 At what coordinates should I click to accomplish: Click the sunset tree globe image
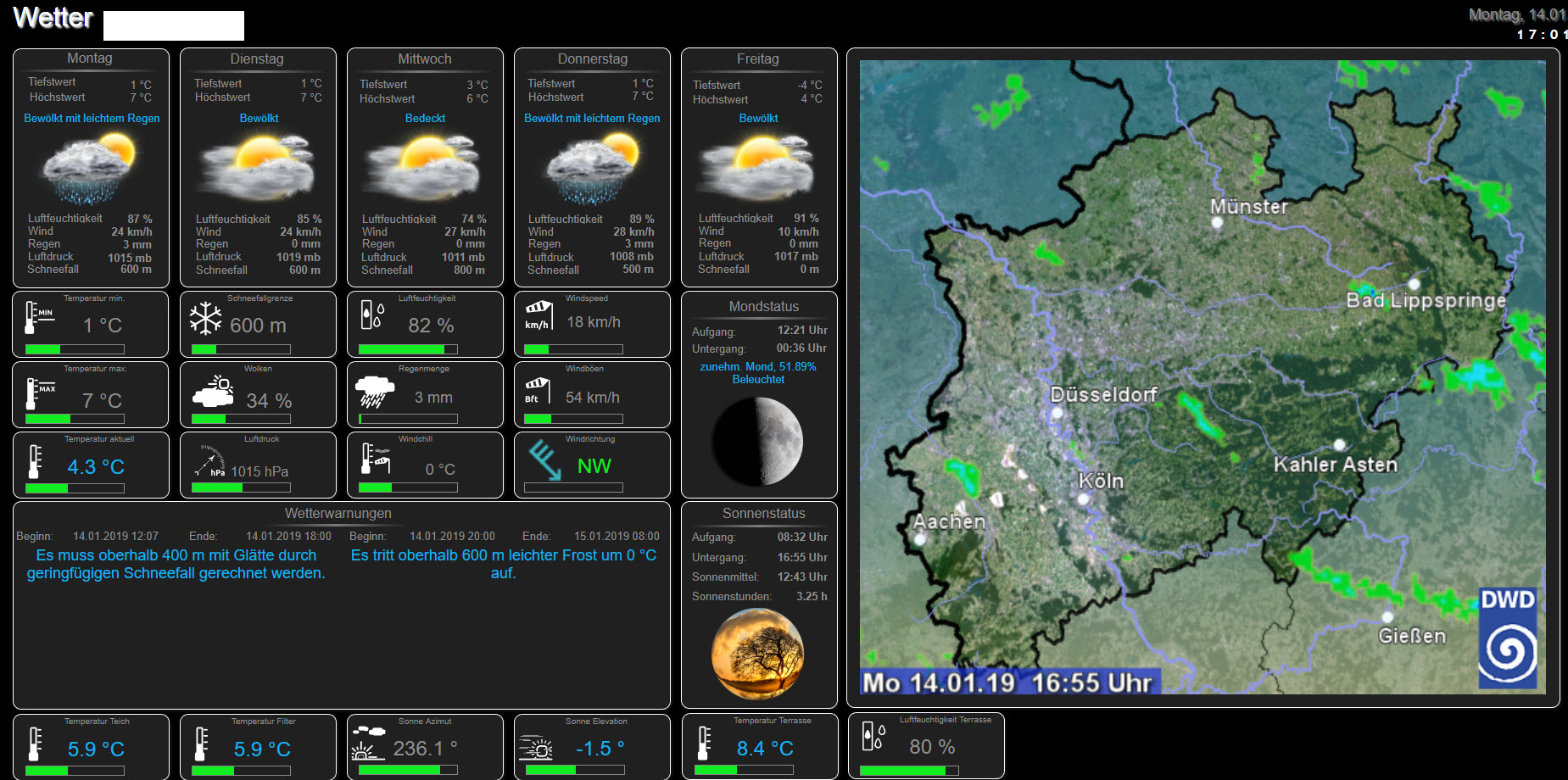(x=757, y=654)
